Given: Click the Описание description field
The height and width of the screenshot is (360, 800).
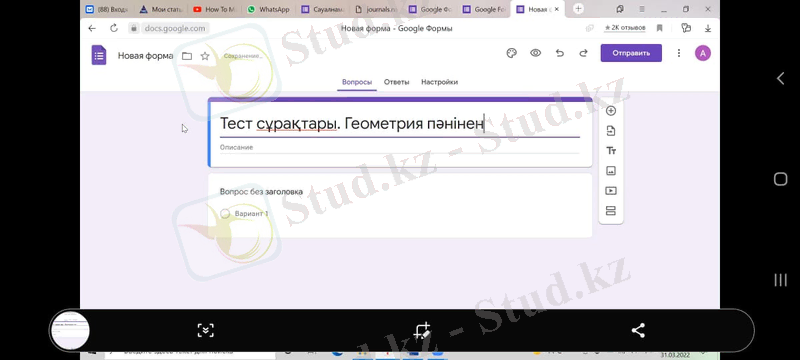Looking at the screenshot, I should pyautogui.click(x=399, y=147).
